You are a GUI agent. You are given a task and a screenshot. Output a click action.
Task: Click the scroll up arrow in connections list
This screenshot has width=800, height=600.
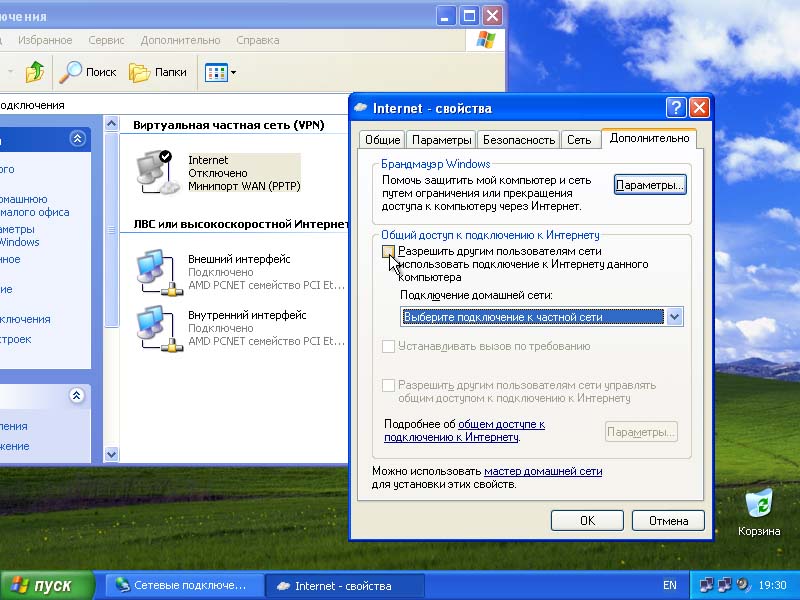pos(111,123)
